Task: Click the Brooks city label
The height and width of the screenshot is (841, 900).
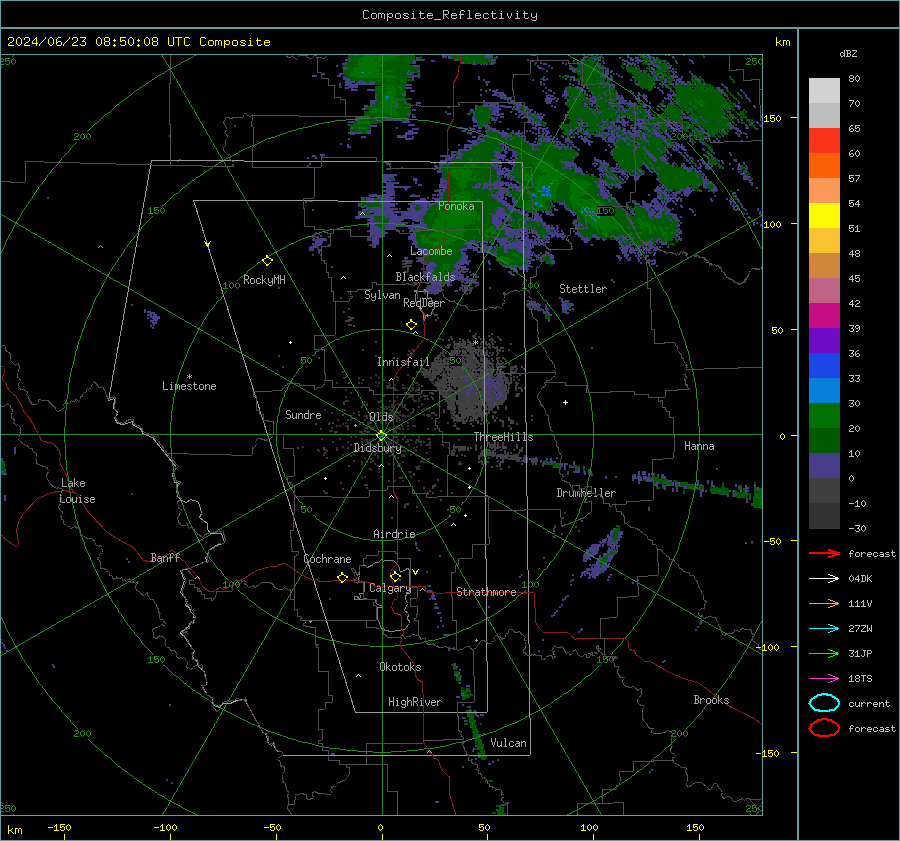Action: (711, 700)
